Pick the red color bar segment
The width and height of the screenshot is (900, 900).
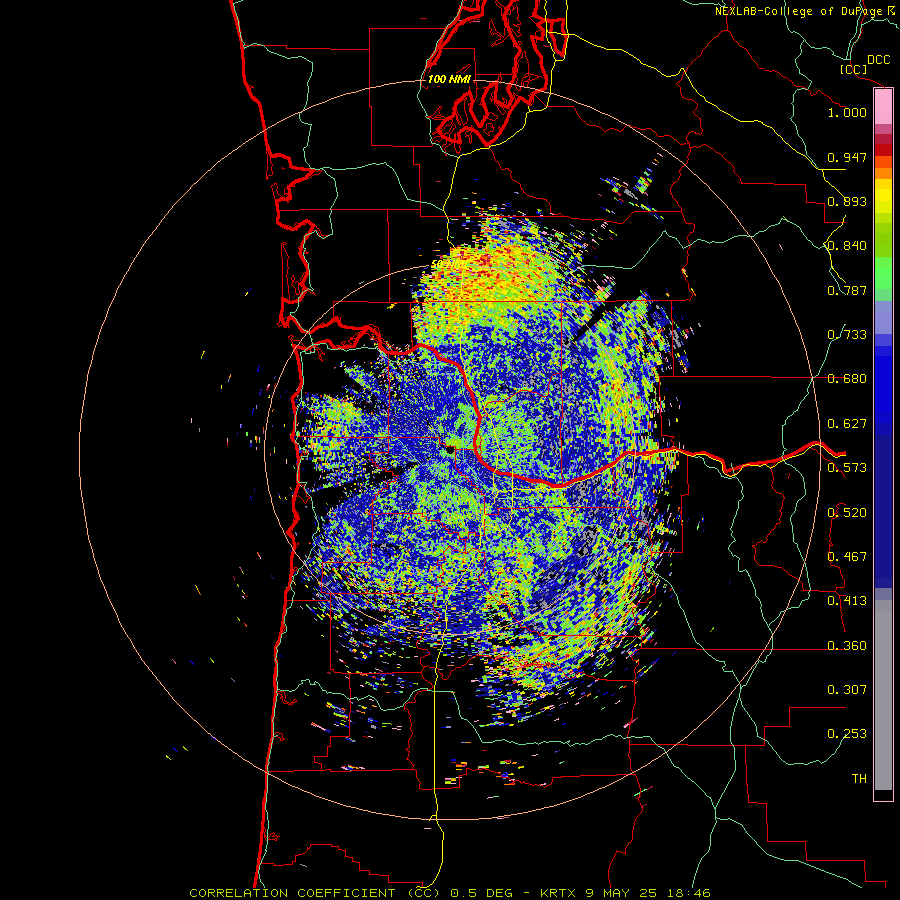(883, 150)
